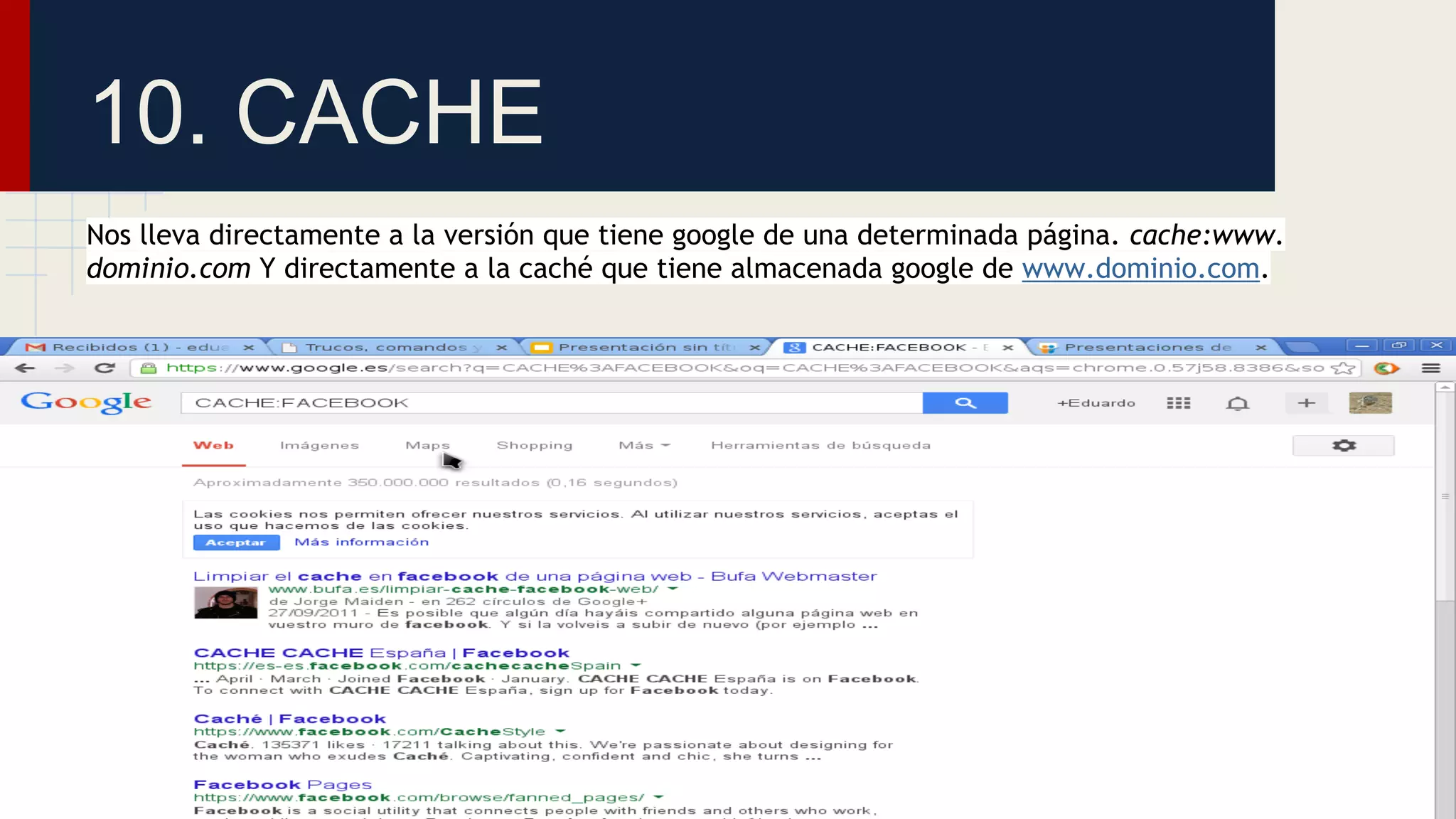Open search settings gear
This screenshot has height=819, width=1456.
(x=1343, y=446)
